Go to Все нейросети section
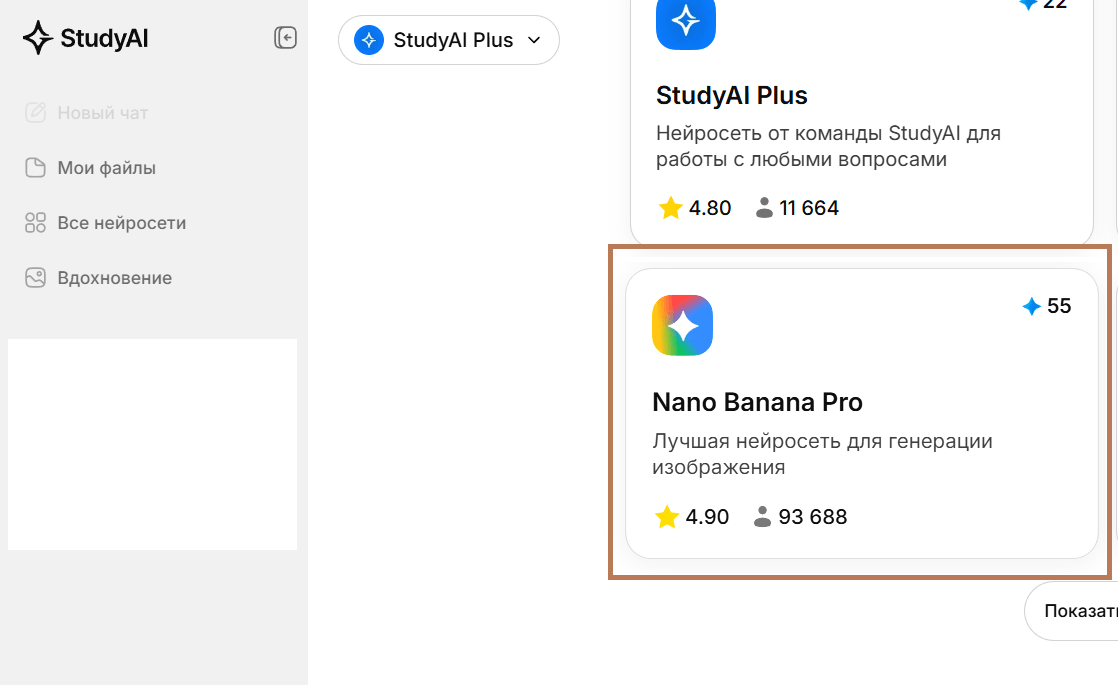 pyautogui.click(x=121, y=222)
